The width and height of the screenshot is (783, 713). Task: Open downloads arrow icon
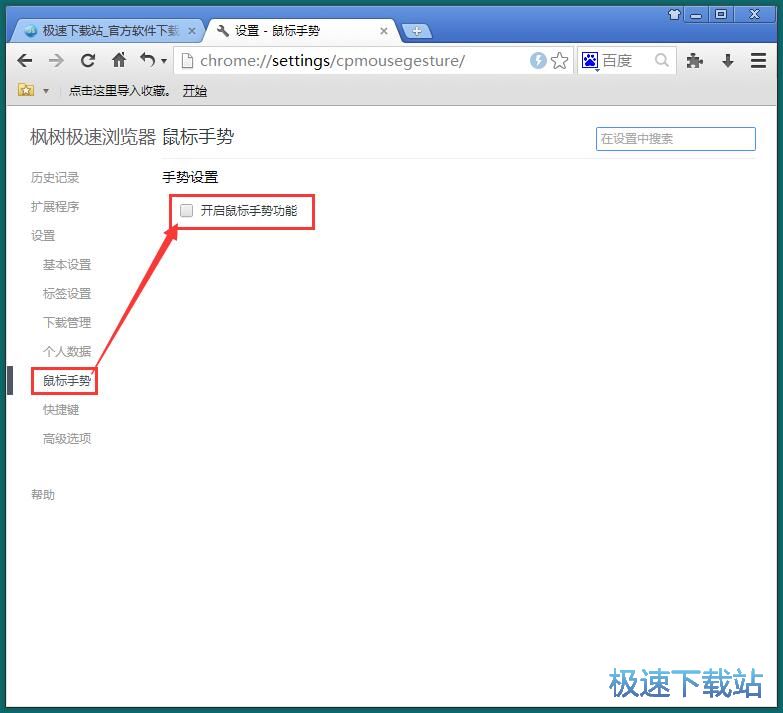click(728, 61)
